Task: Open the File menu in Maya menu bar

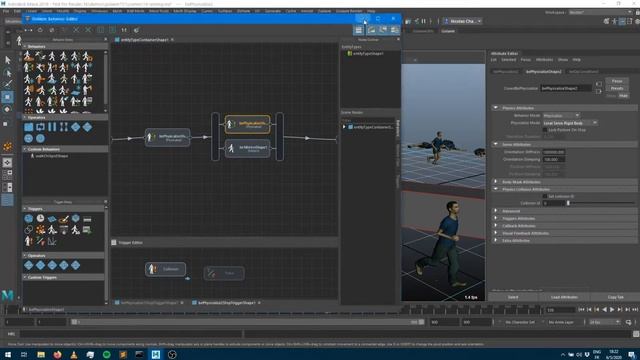Action: (6, 11)
